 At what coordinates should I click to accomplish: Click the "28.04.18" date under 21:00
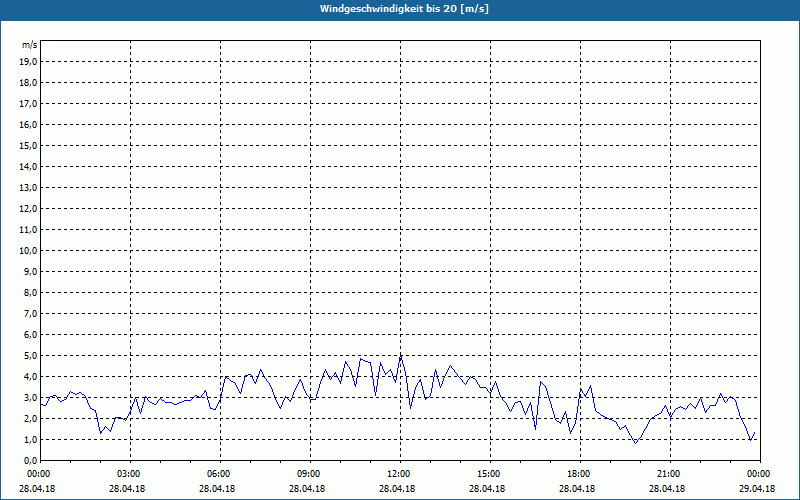point(667,489)
